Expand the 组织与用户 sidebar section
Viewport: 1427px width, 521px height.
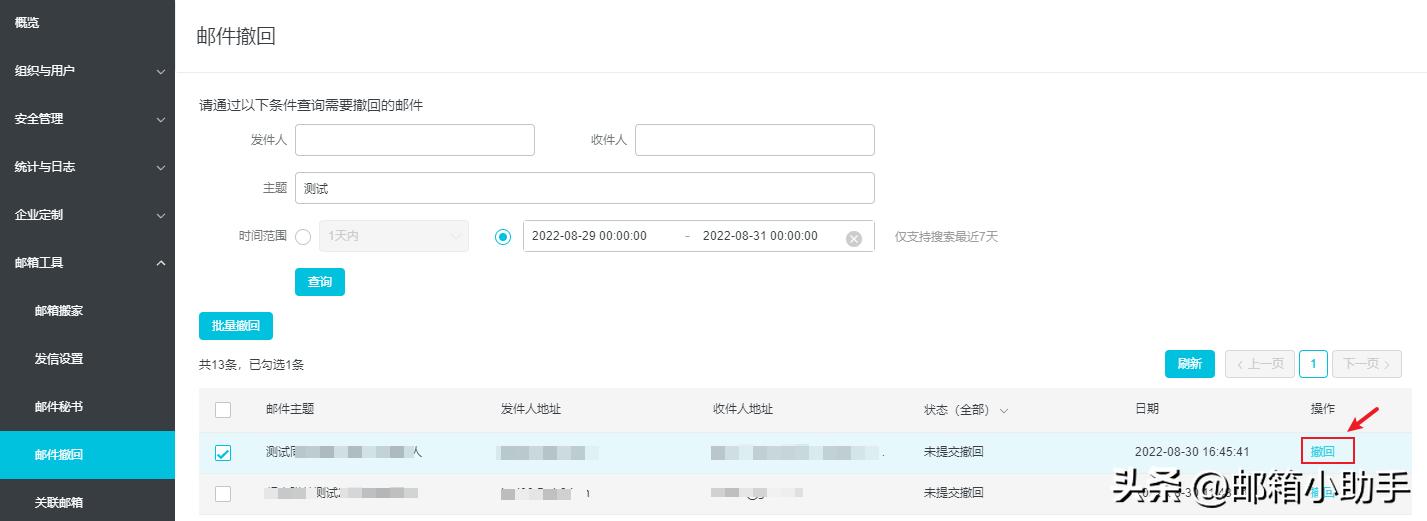tap(160, 71)
